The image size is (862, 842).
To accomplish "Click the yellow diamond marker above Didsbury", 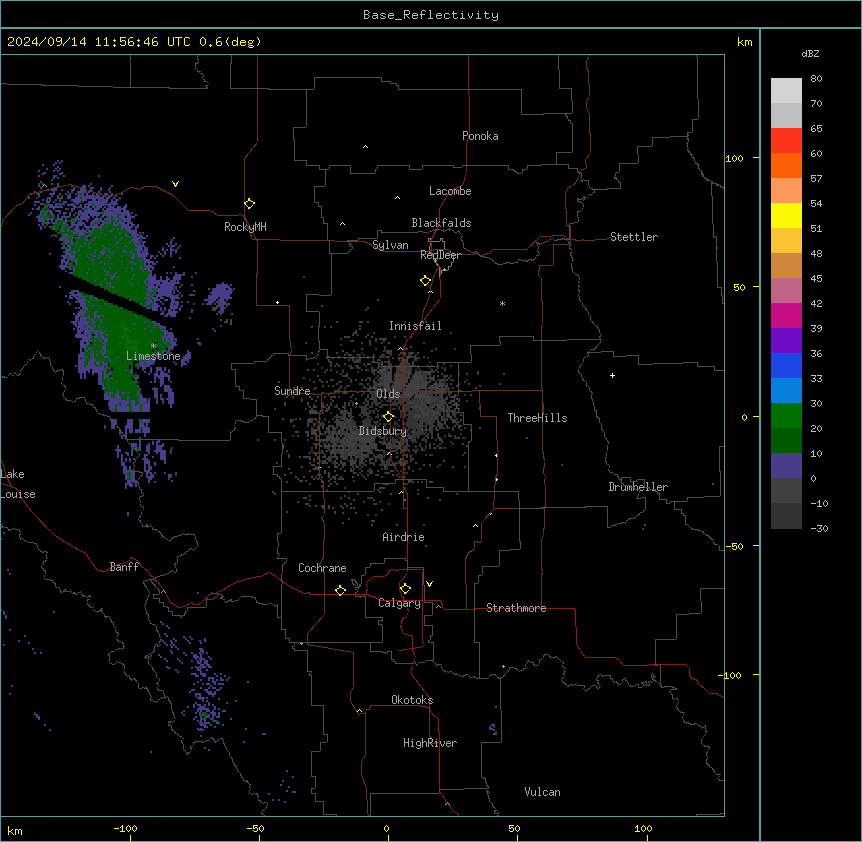I will (x=388, y=417).
